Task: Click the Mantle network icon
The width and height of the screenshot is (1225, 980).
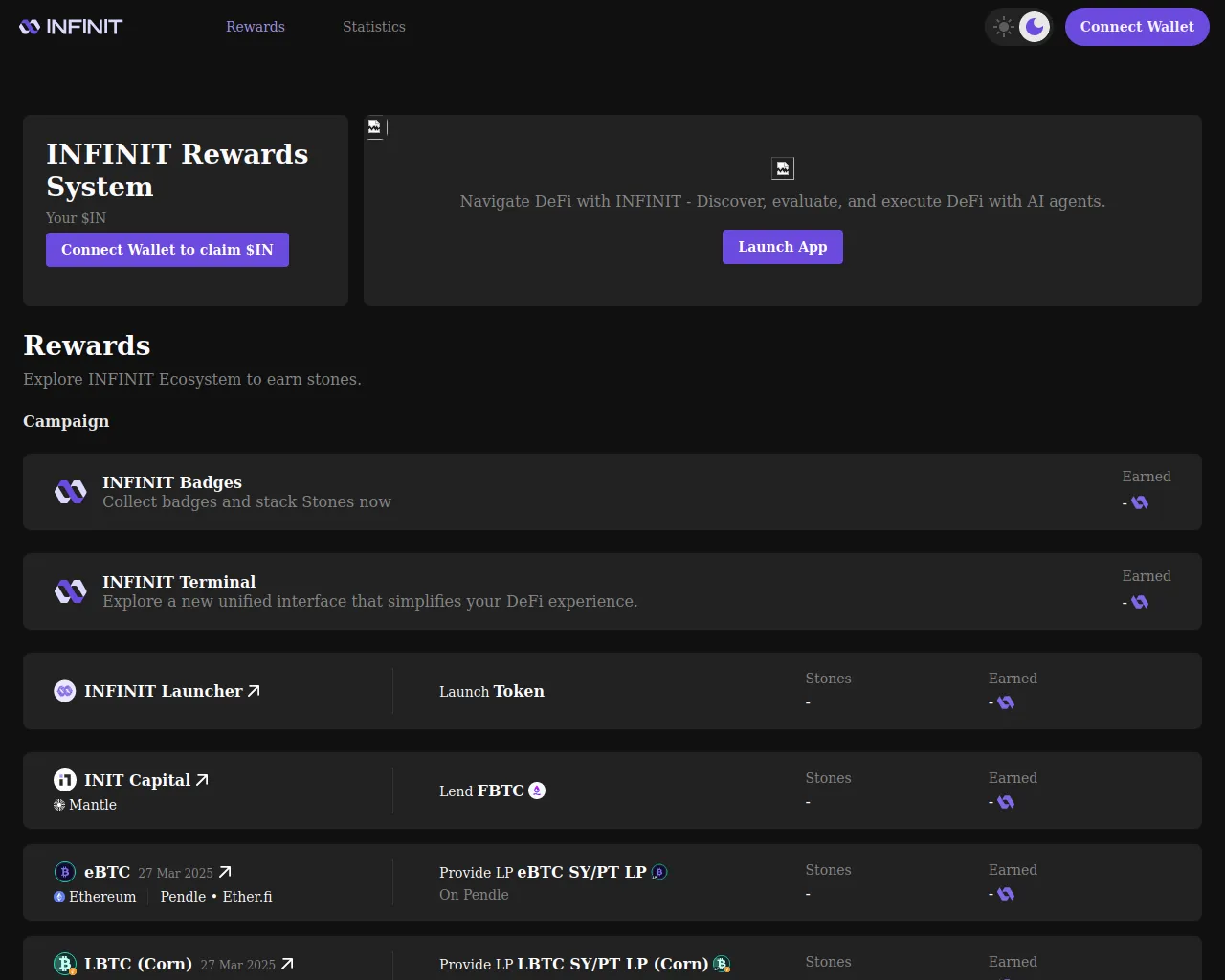Action: (59, 805)
